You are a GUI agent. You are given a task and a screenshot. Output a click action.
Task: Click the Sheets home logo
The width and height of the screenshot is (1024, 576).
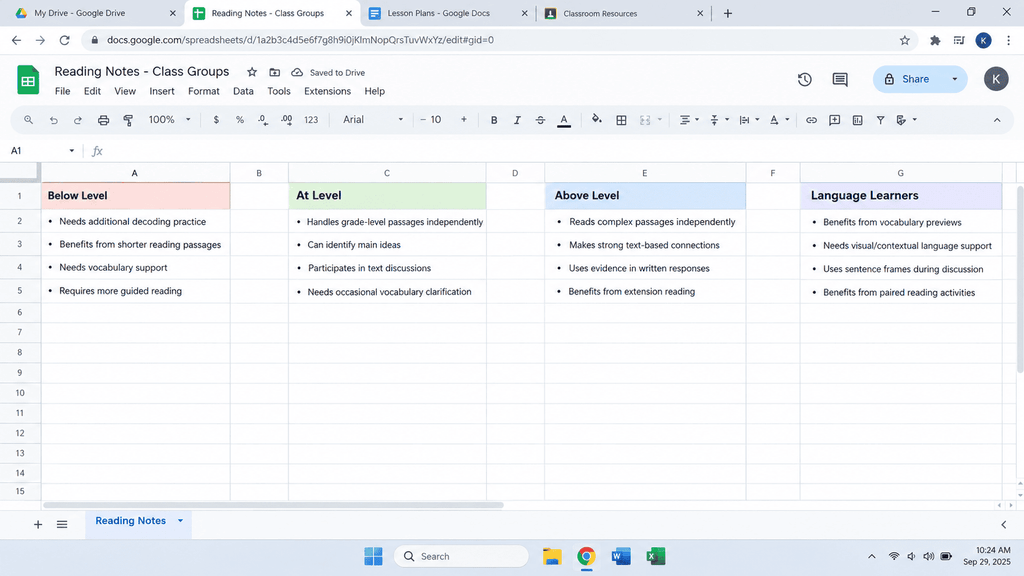[x=28, y=80]
